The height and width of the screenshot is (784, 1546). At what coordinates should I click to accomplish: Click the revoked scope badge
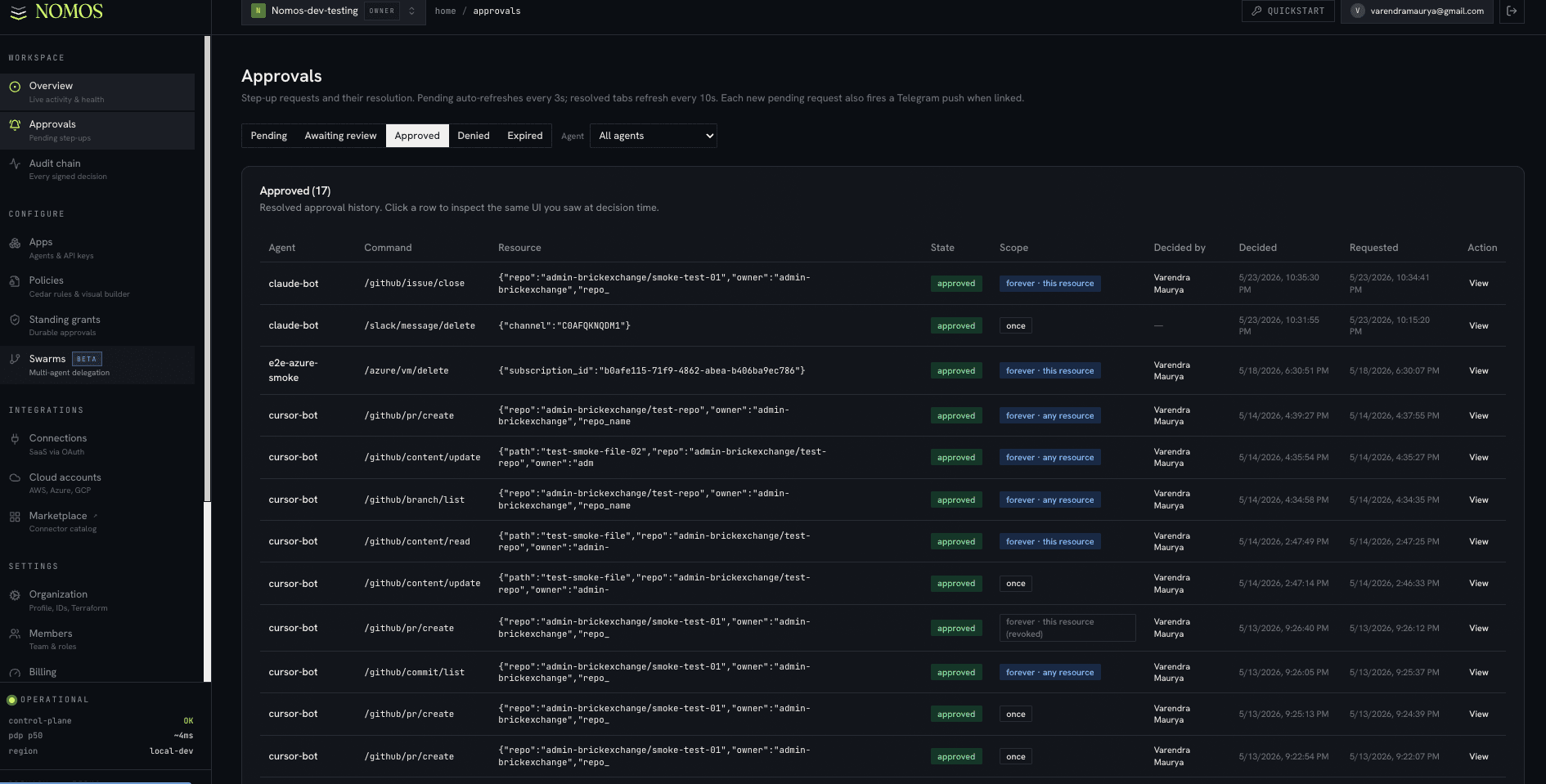[1067, 628]
